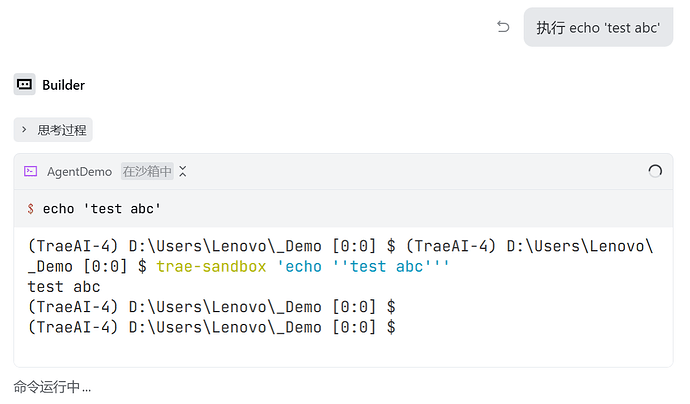The width and height of the screenshot is (690, 404).
Task: Click the Builder agent avatar icon
Action: pyautogui.click(x=24, y=85)
